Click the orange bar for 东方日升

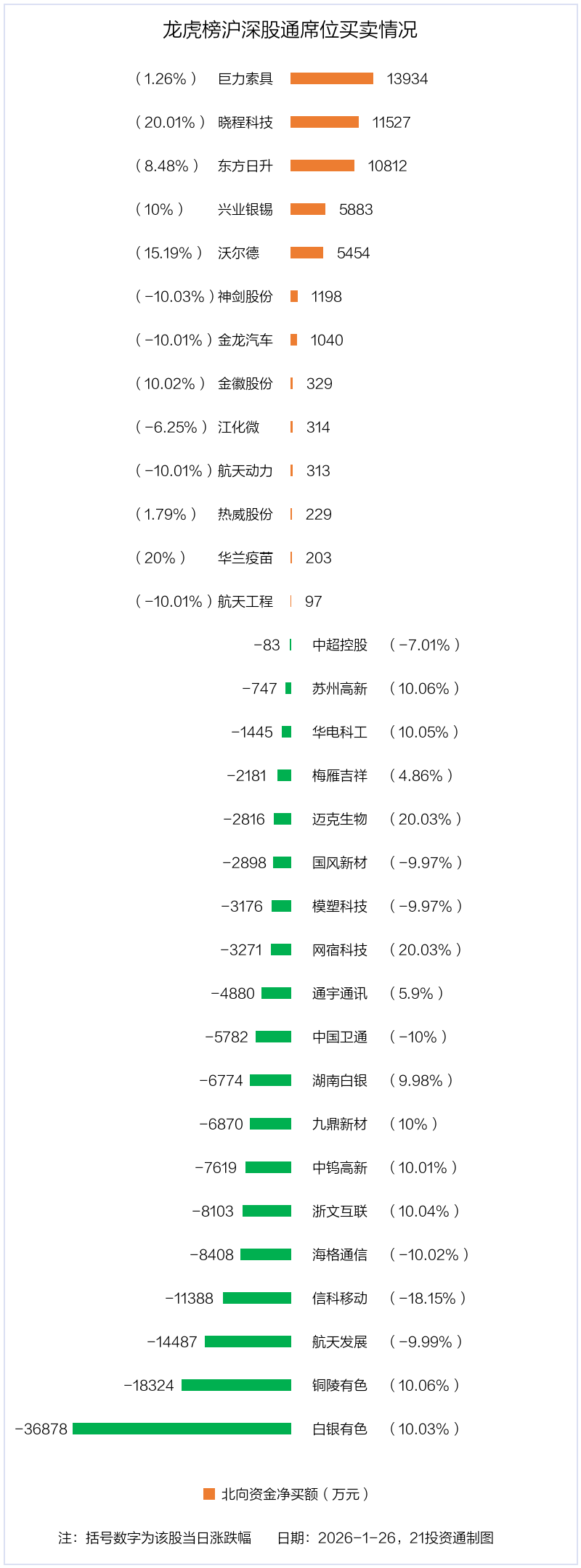point(322,166)
